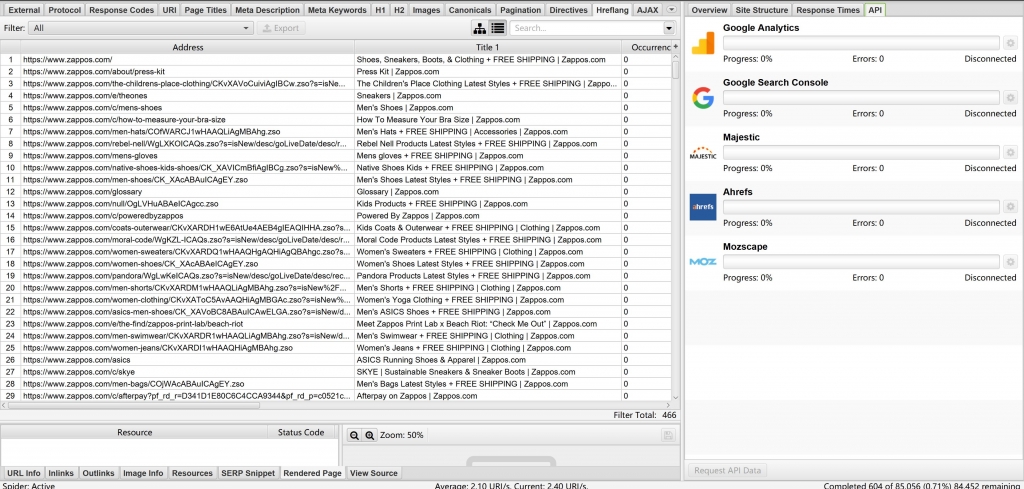
Task: Open Ahrefs settings gear
Action: pos(1010,207)
